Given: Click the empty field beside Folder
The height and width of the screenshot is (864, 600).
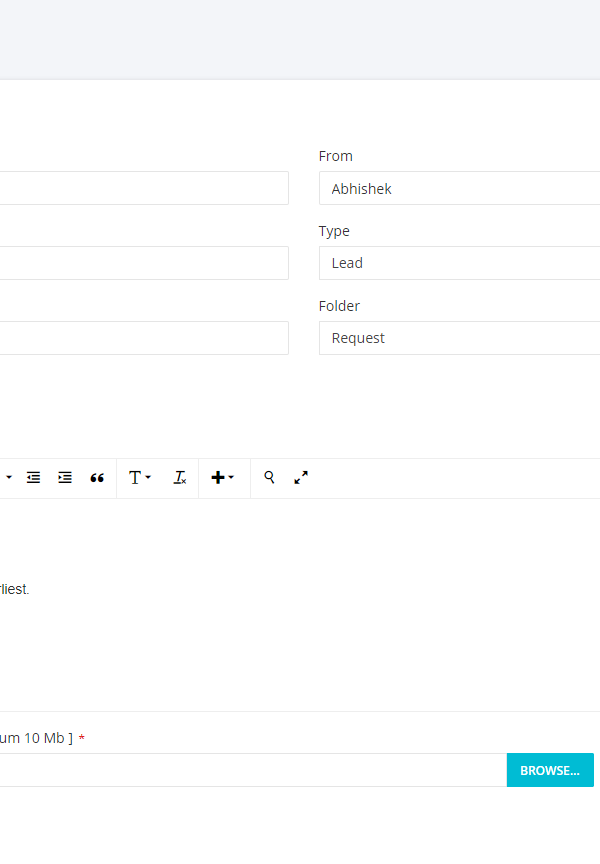Looking at the screenshot, I should [144, 338].
